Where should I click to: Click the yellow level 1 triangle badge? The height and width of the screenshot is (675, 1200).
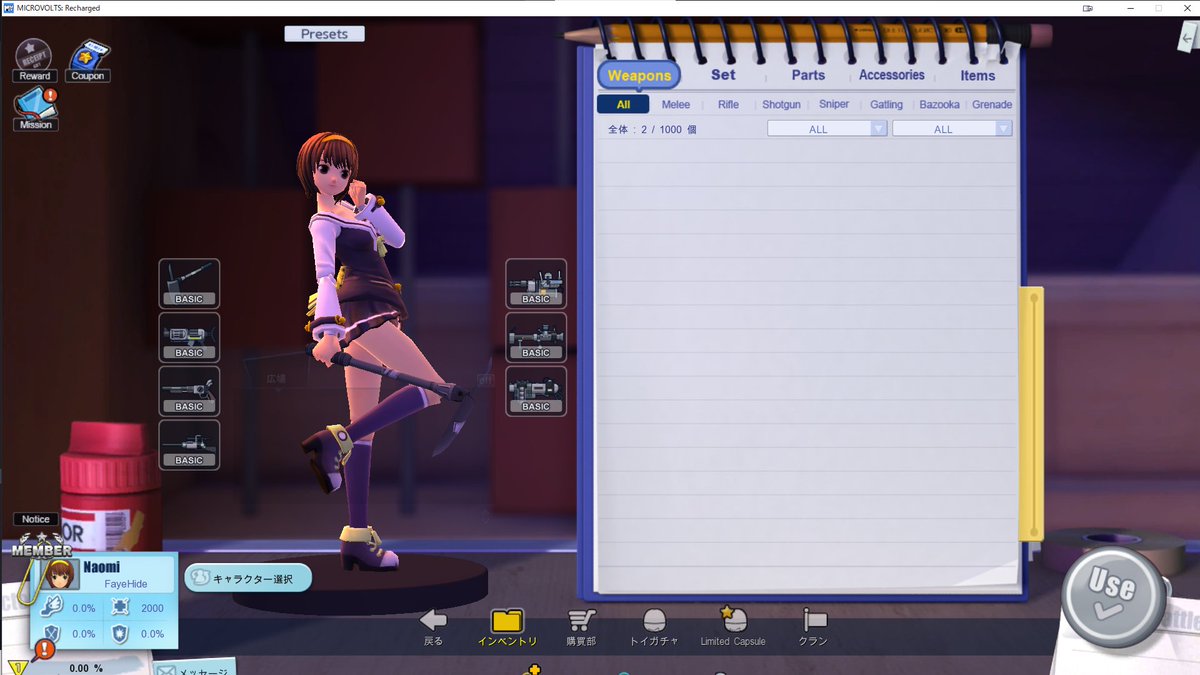[16, 667]
